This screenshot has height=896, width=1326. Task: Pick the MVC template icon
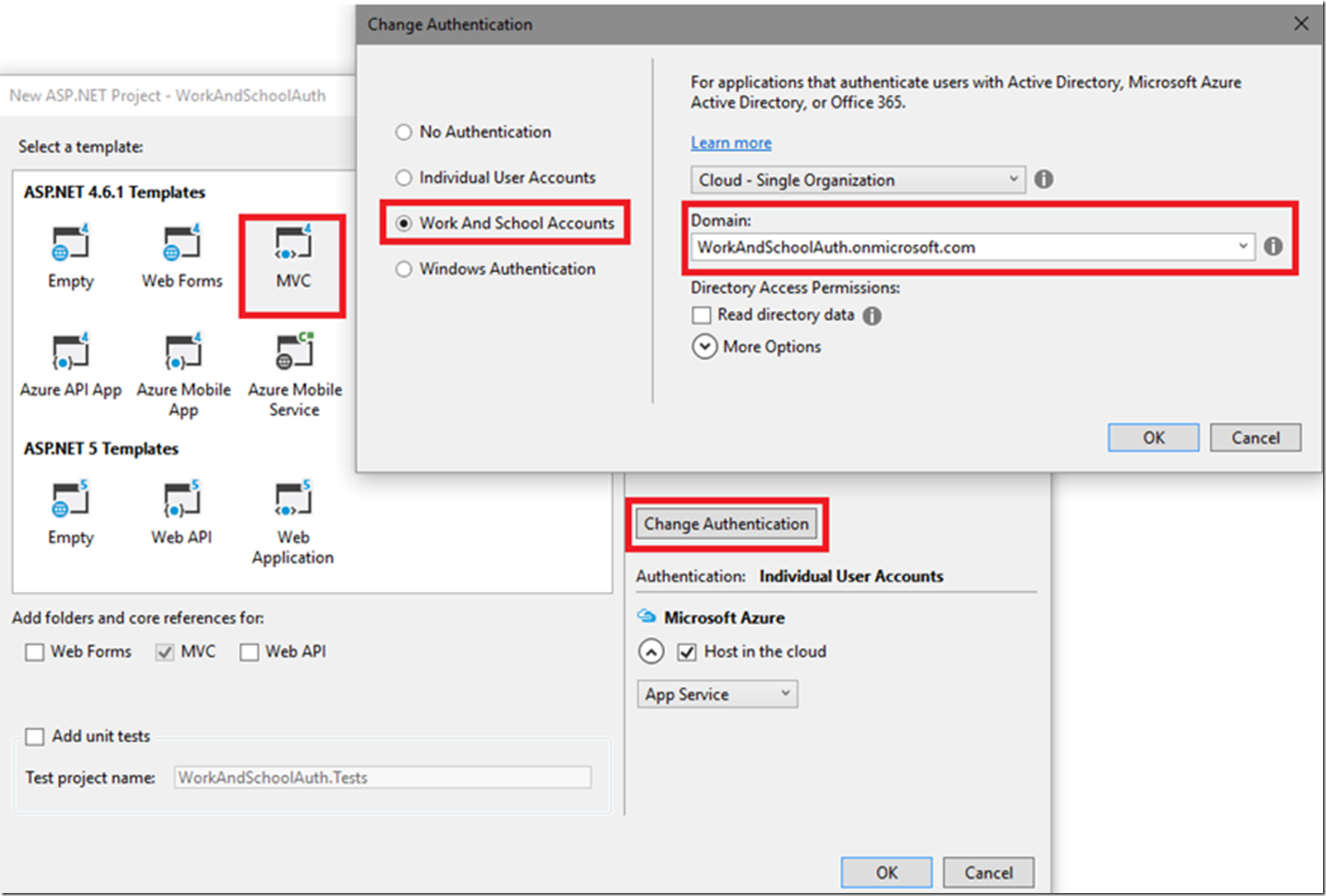point(293,243)
